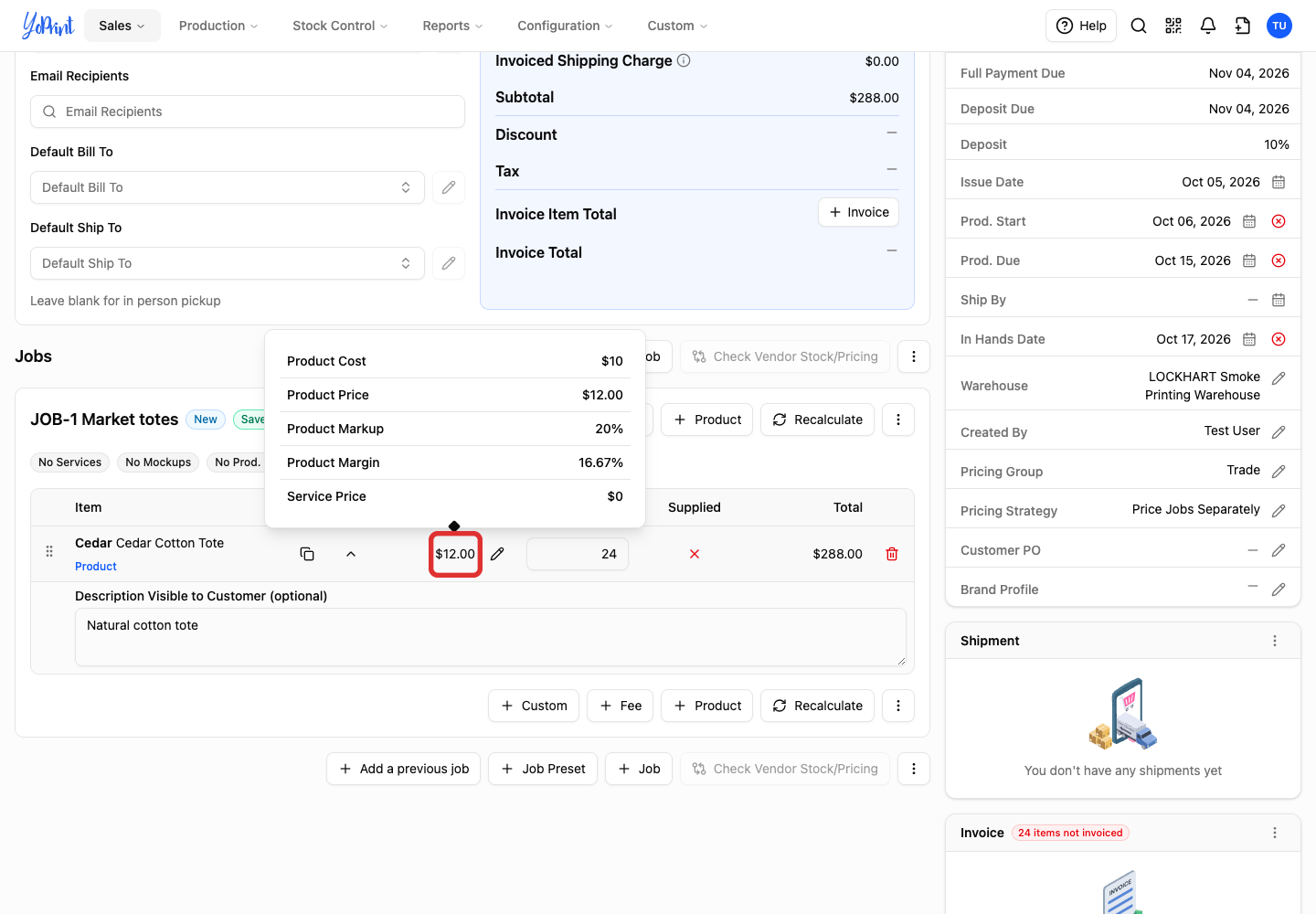Collapse the Cedar Cotton Tote row chevron

click(x=351, y=554)
